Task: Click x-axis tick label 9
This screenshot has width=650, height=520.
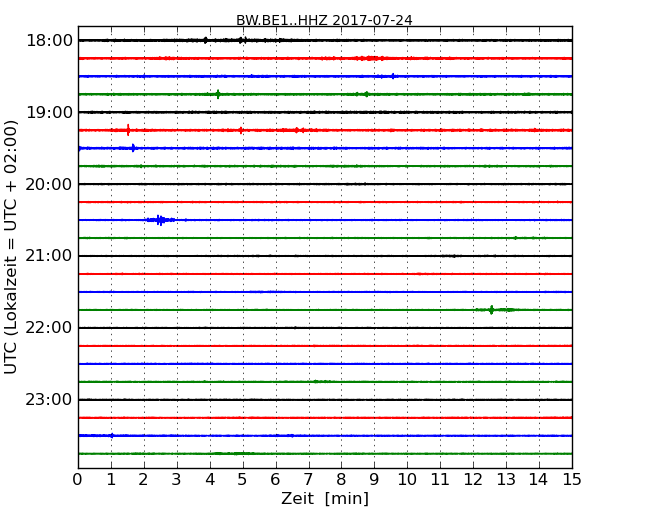Action: click(x=374, y=480)
